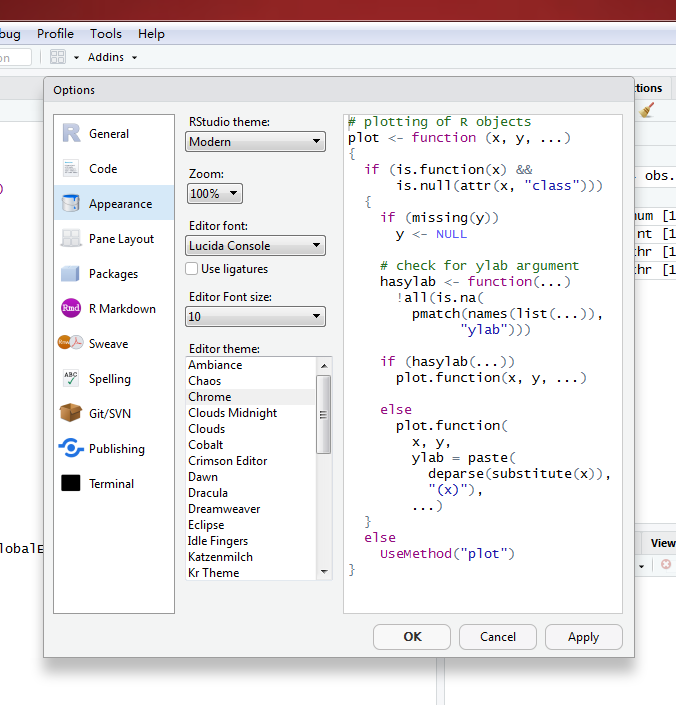
Task: Go to the Packages section
Action: coord(114,273)
